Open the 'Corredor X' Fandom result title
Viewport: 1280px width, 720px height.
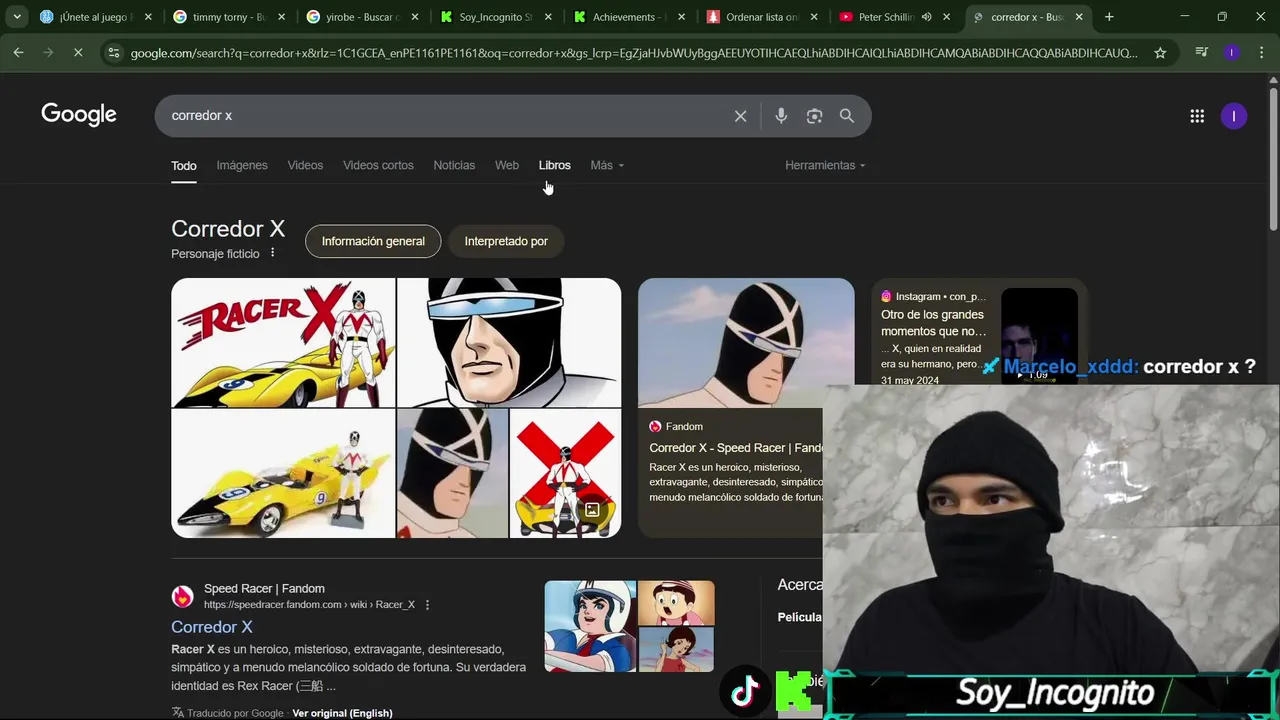212,627
